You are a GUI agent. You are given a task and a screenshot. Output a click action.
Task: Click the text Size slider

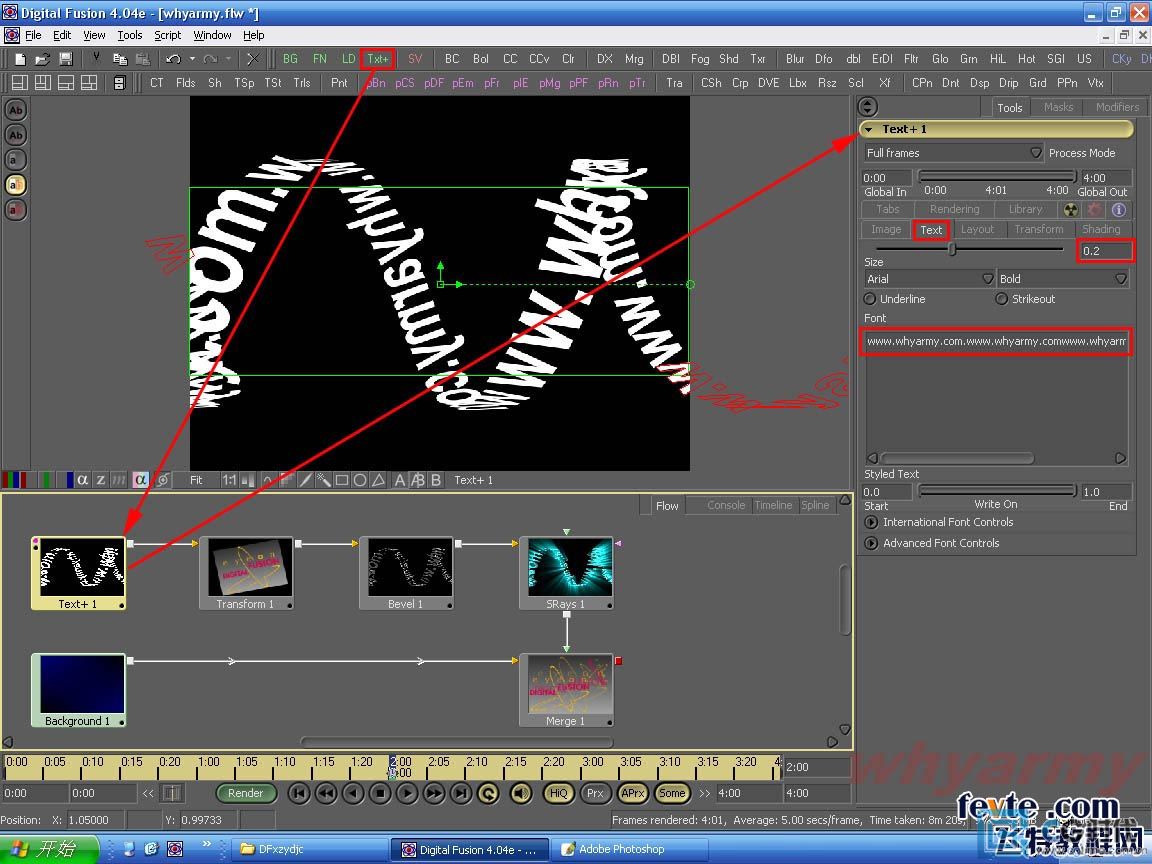pyautogui.click(x=970, y=250)
